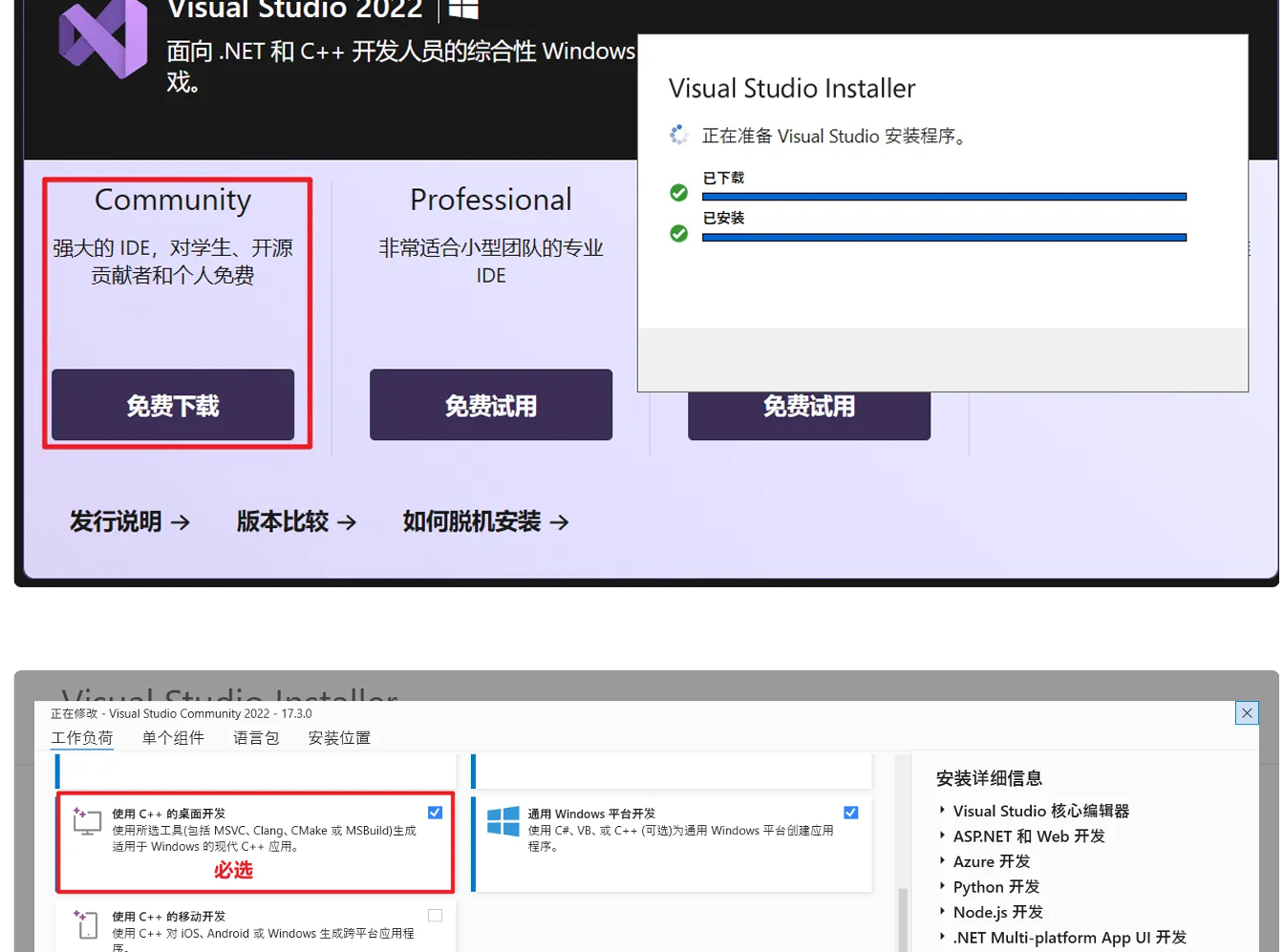Click the C++ mobile development workload icon
The height and width of the screenshot is (952, 1284).
pos(87,923)
